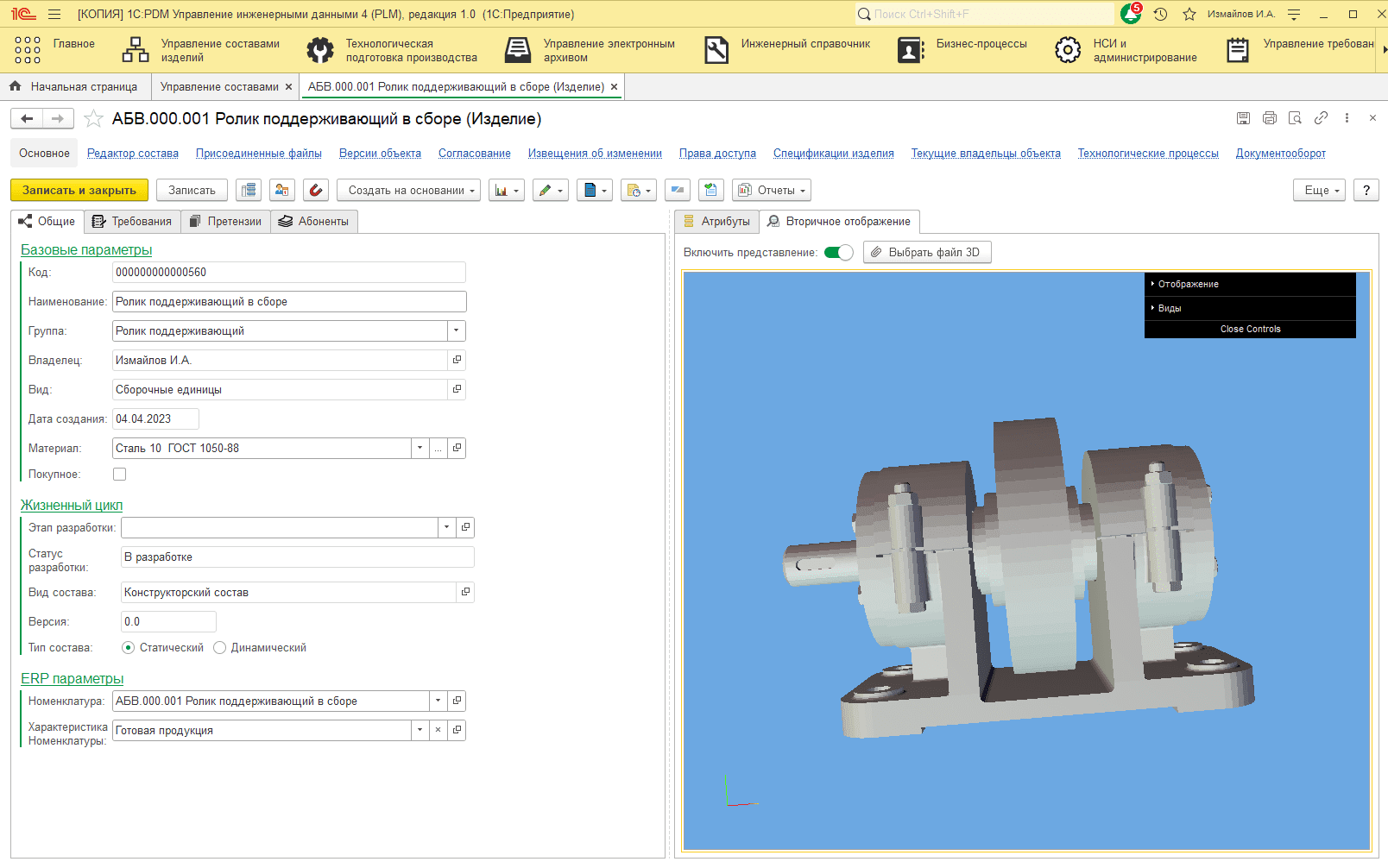
Task: Click the blue card toolbar icon
Action: click(x=678, y=190)
